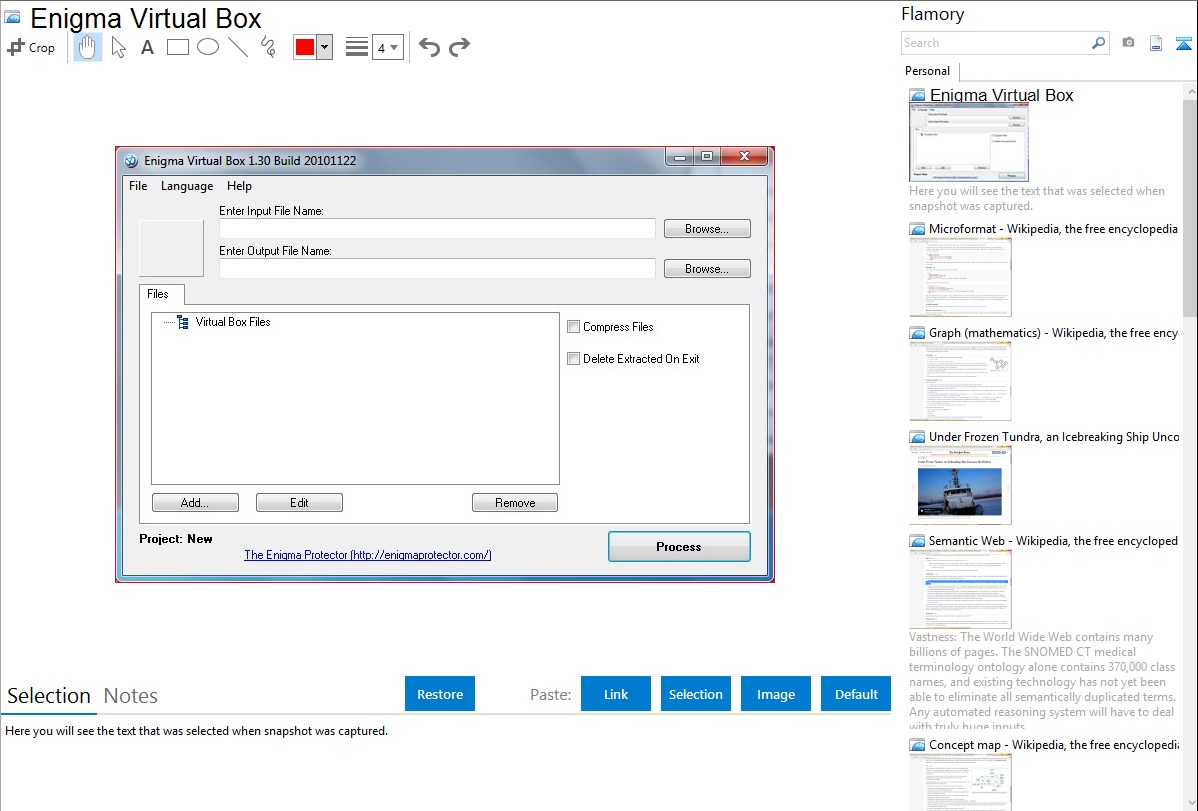
Task: Click the Paste Link button
Action: click(x=616, y=694)
